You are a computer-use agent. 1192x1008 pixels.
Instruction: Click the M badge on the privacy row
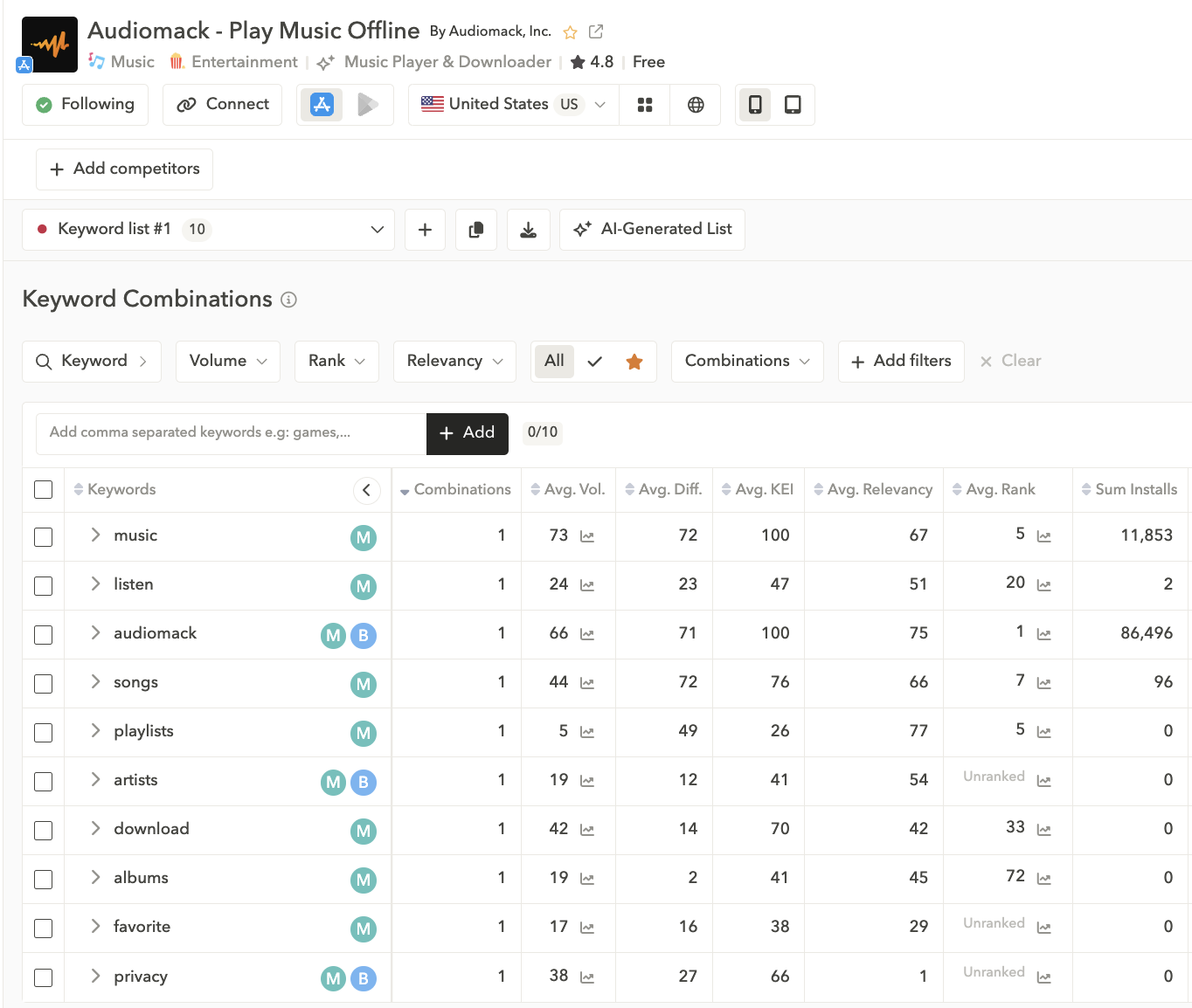333,979
